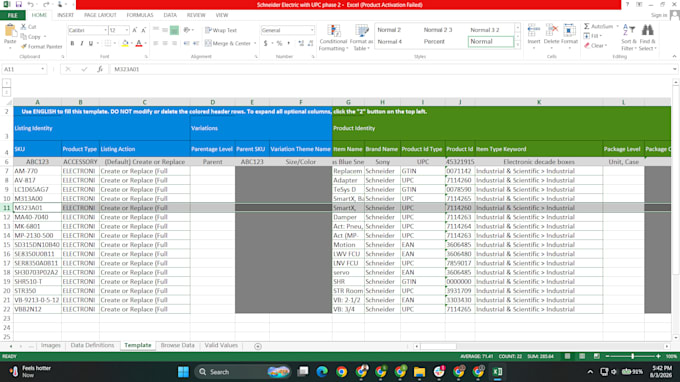The image size is (680, 382).
Task: Click Increase Decimal icon
Action: 301,43
